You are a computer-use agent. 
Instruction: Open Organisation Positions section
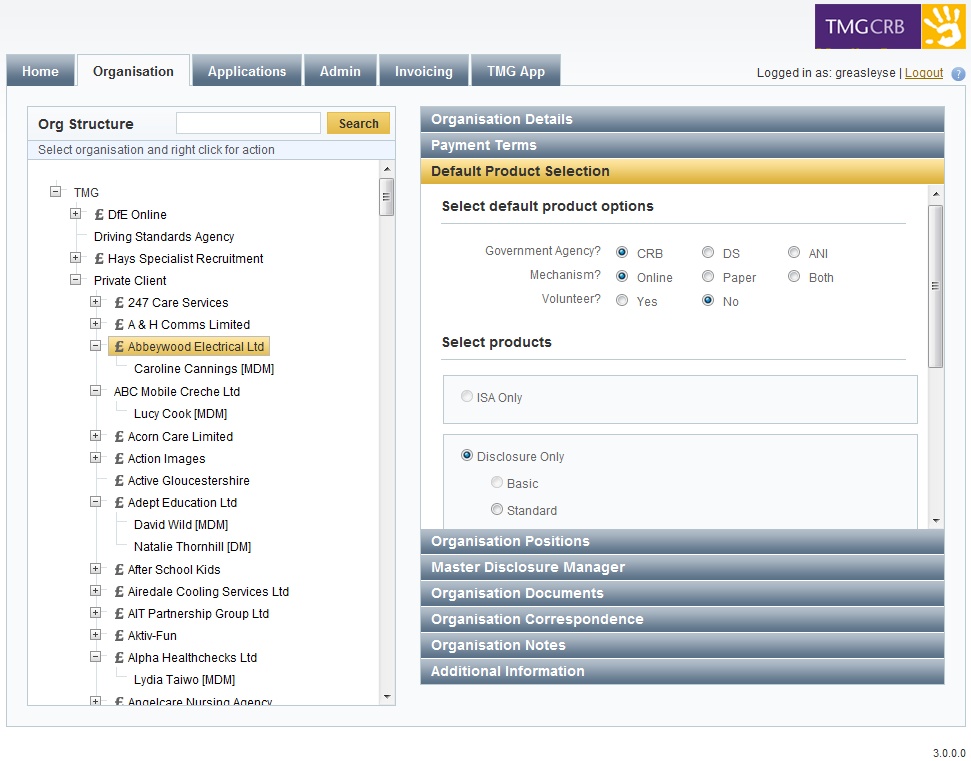tap(682, 541)
